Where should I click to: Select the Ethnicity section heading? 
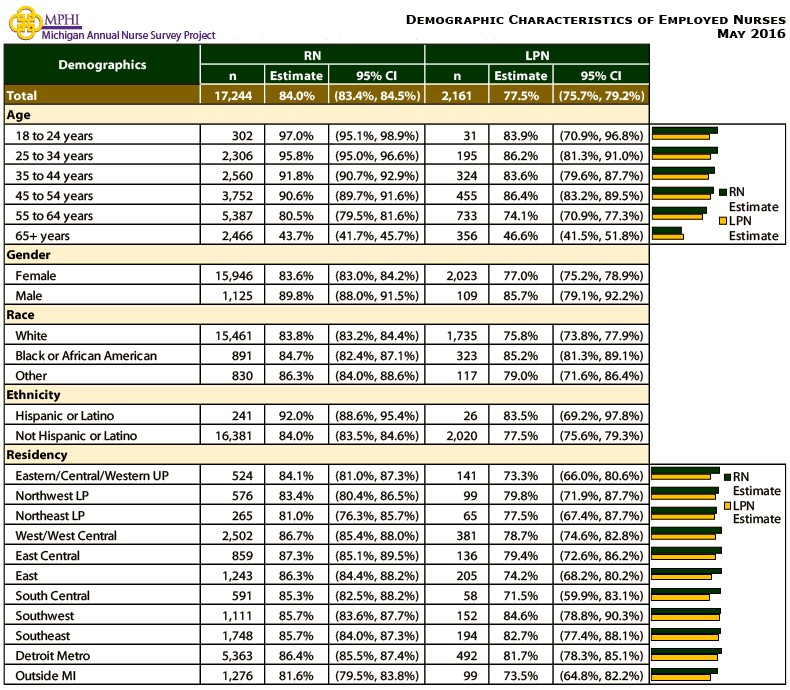[34, 395]
